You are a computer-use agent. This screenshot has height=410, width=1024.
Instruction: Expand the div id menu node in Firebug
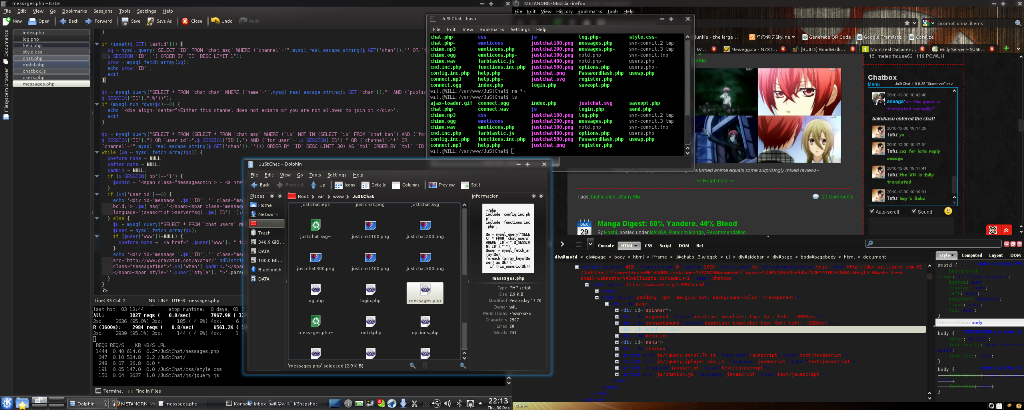pos(618,341)
